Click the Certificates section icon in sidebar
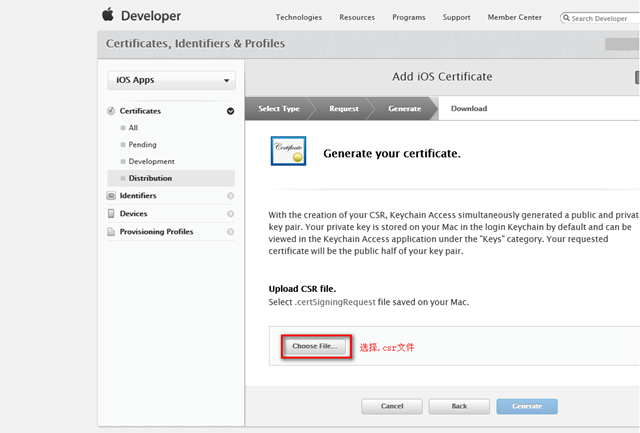 coord(111,111)
